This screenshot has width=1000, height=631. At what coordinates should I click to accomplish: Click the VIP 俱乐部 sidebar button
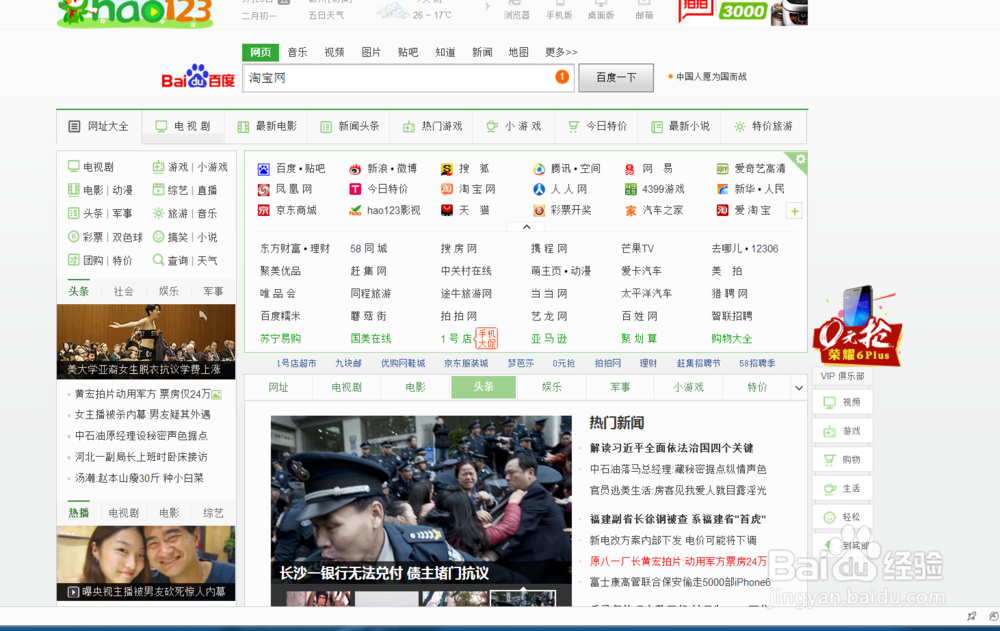coord(842,376)
